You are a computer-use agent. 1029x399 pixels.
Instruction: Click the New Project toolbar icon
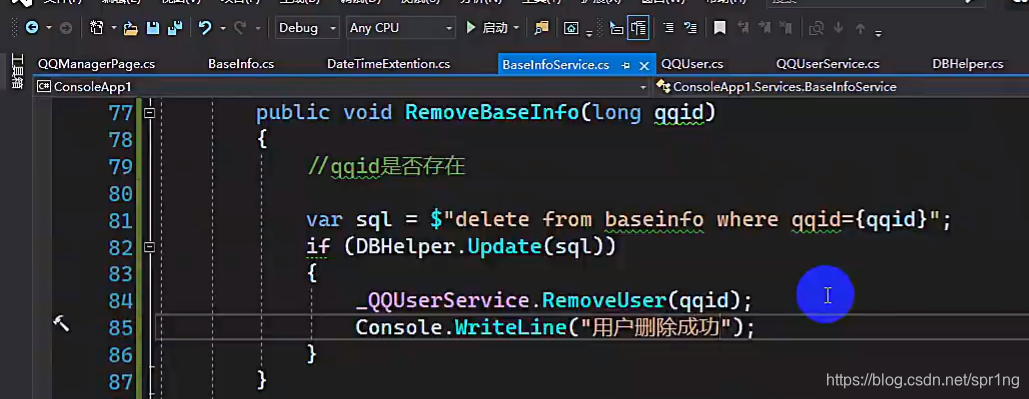96,28
